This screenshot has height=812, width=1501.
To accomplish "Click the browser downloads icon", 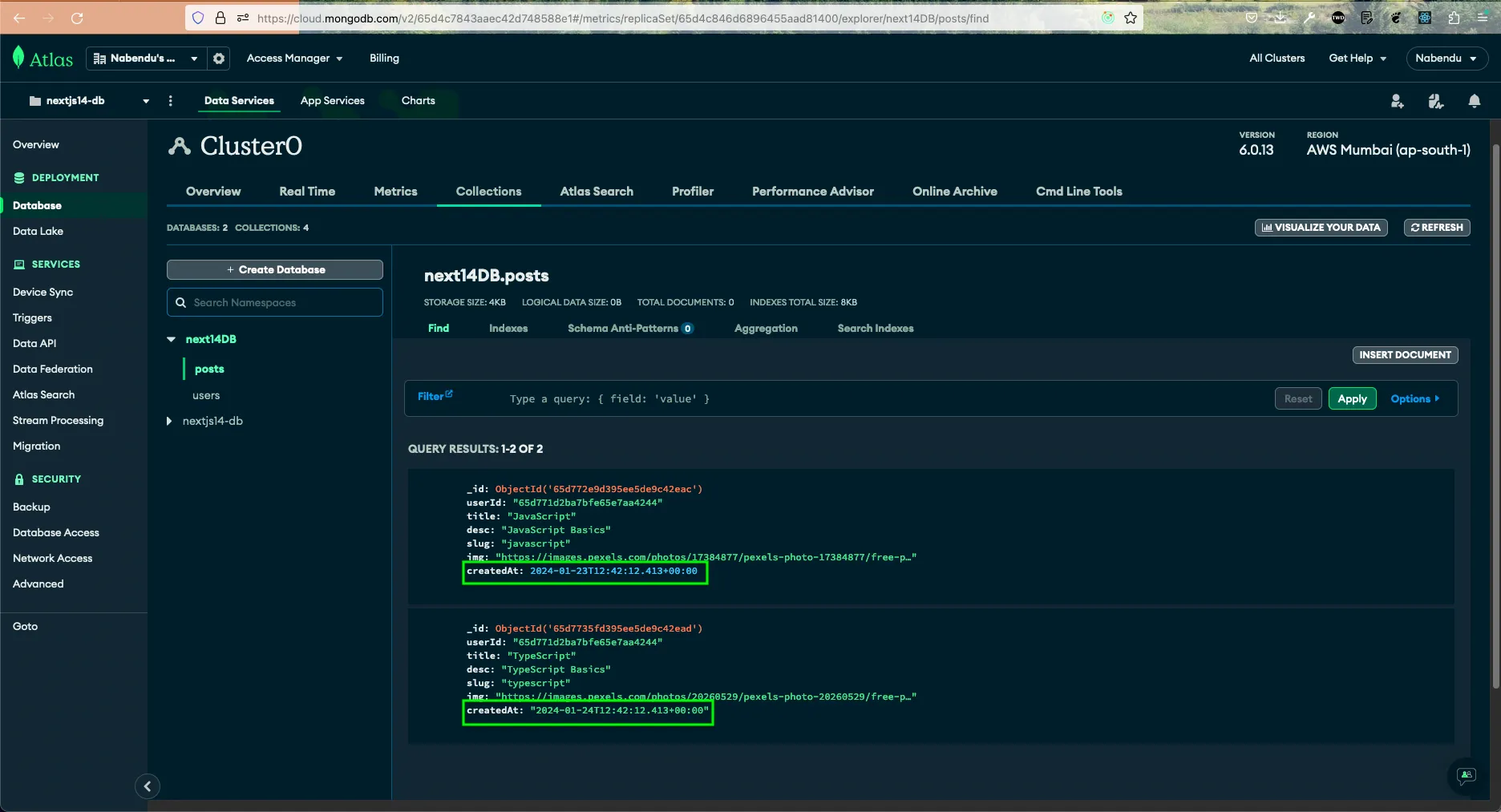I will tap(1281, 18).
